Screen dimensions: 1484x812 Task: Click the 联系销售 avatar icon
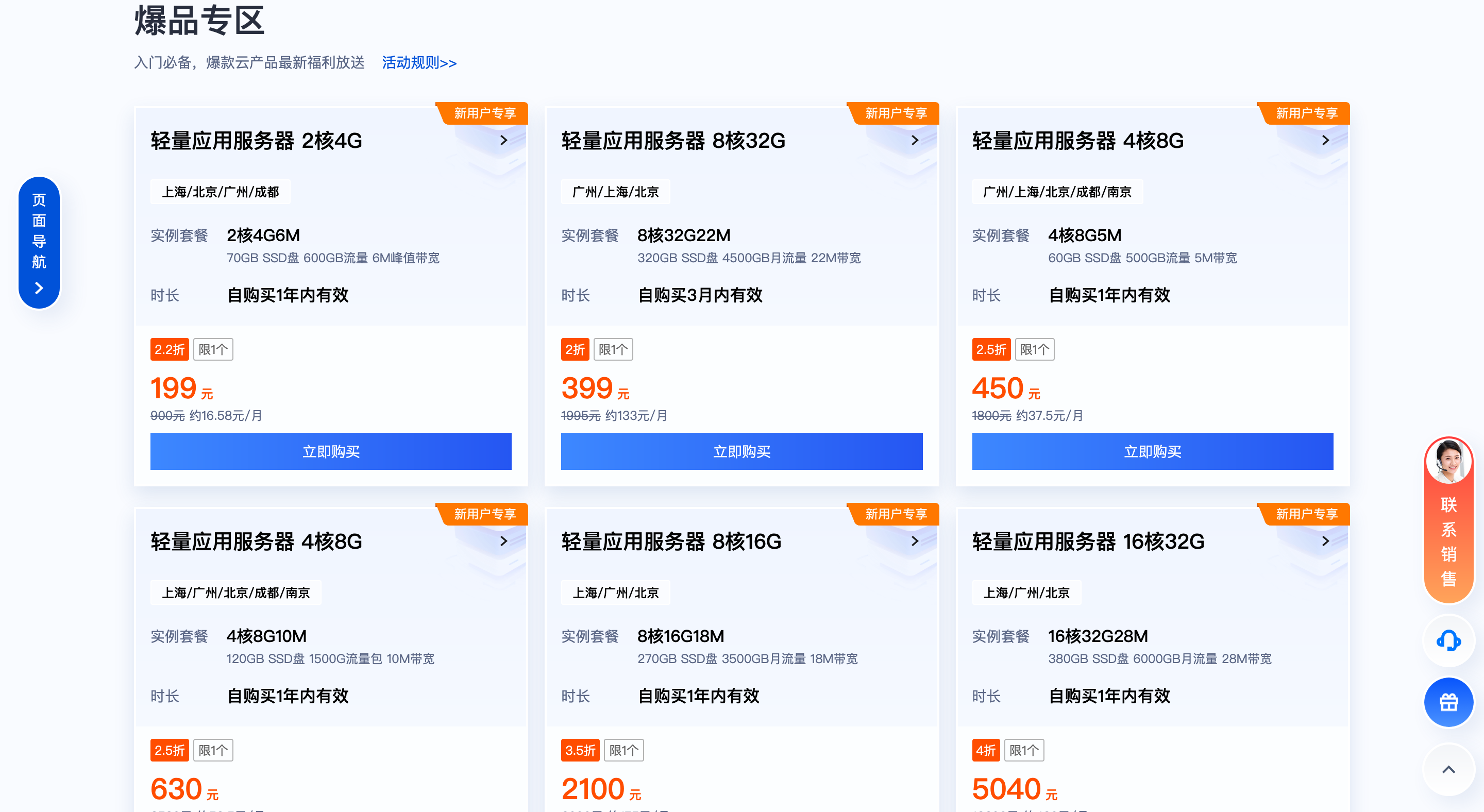pos(1448,461)
